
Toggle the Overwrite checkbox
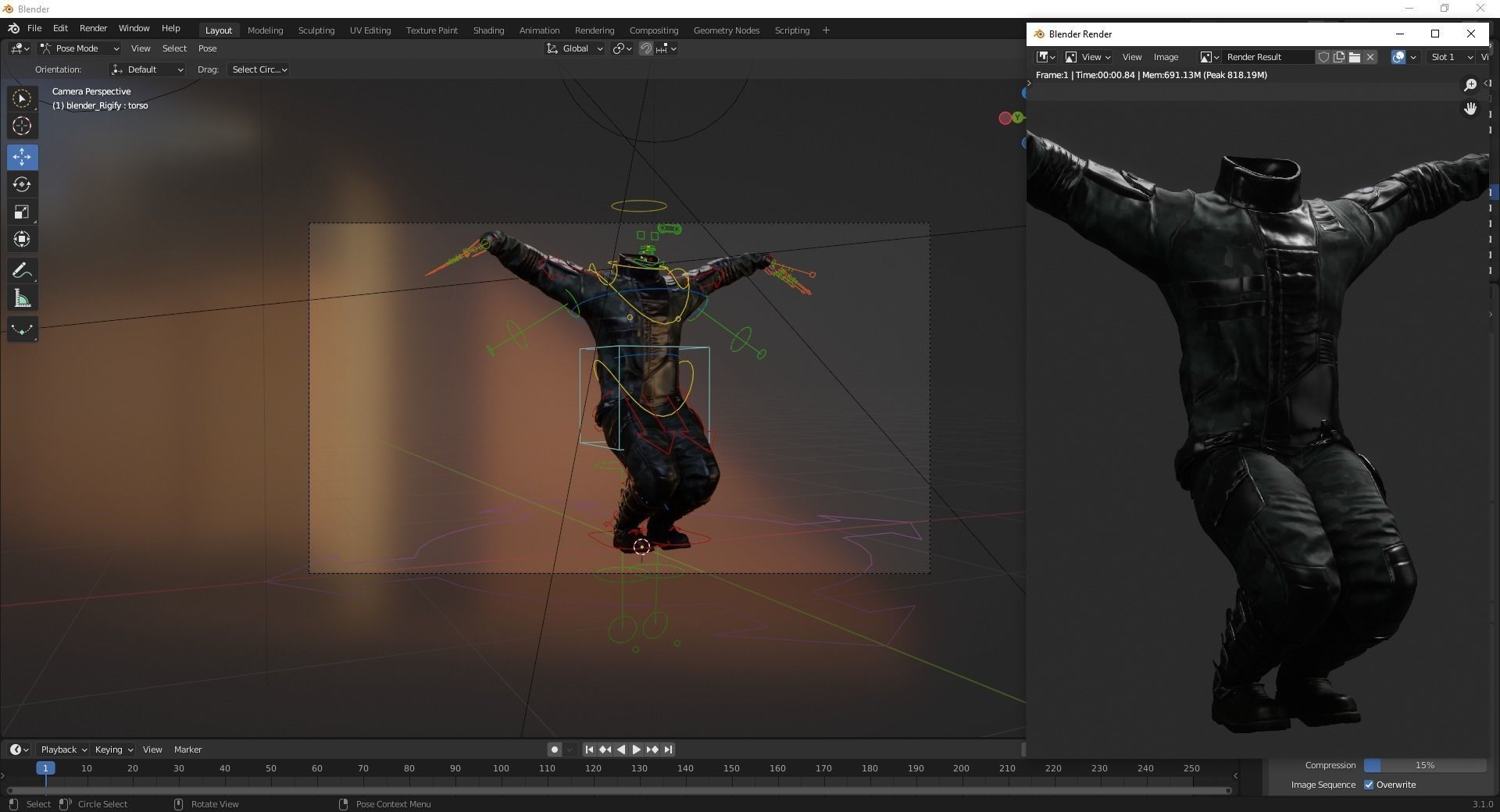click(x=1369, y=785)
